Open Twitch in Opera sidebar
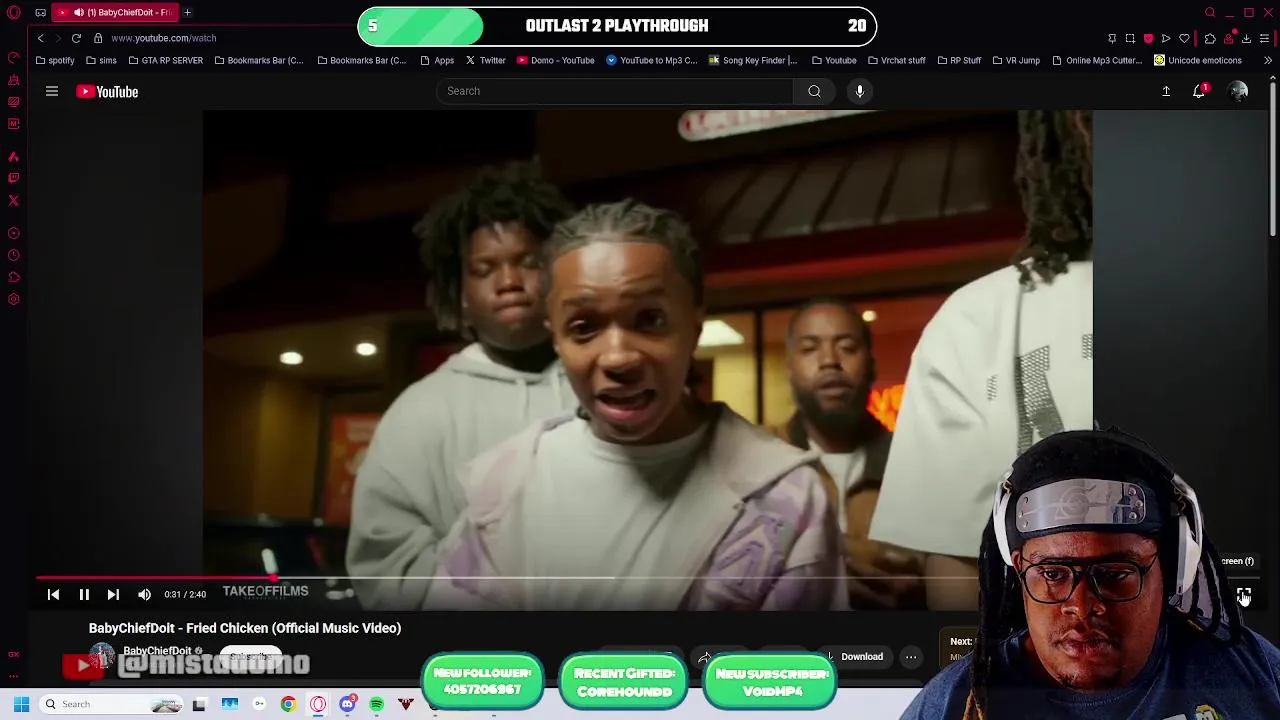 coord(13,178)
